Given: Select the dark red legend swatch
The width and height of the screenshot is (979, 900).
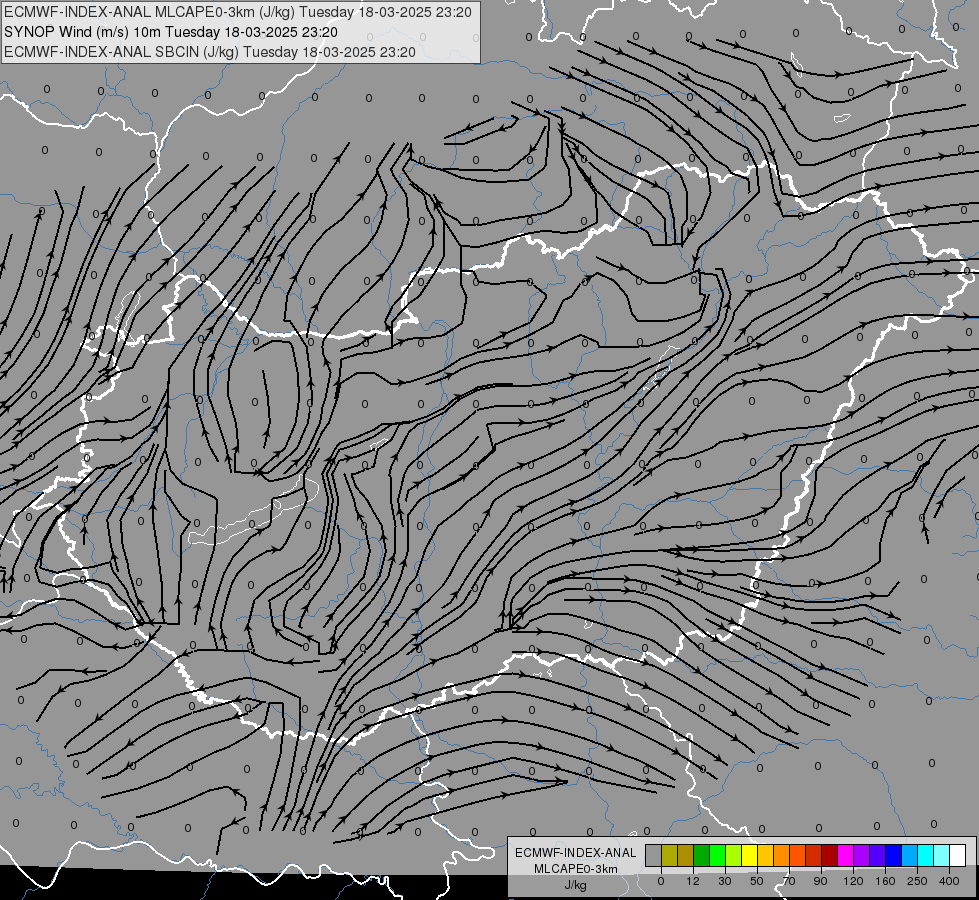Looking at the screenshot, I should point(830,855).
